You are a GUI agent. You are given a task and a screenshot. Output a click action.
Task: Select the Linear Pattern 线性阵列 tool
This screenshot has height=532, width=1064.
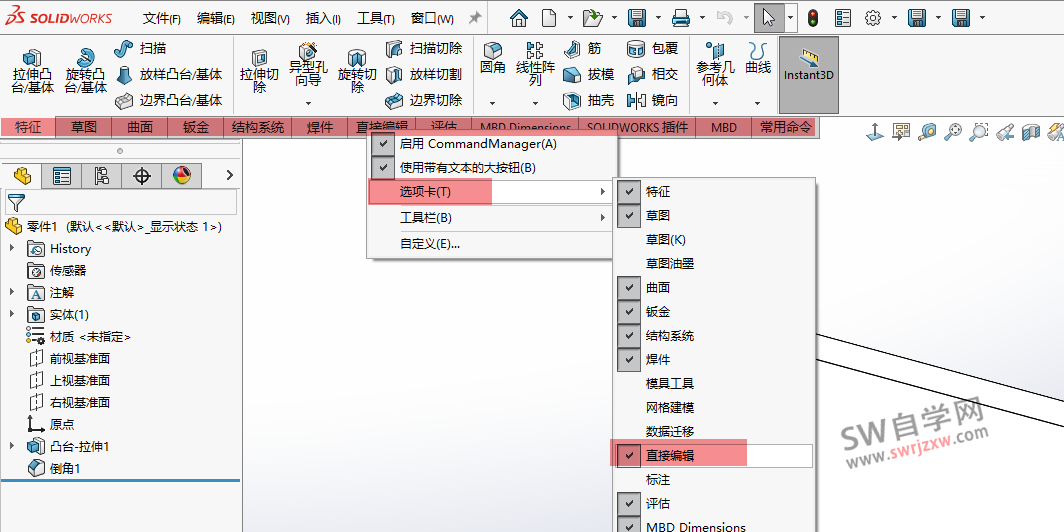click(535, 64)
